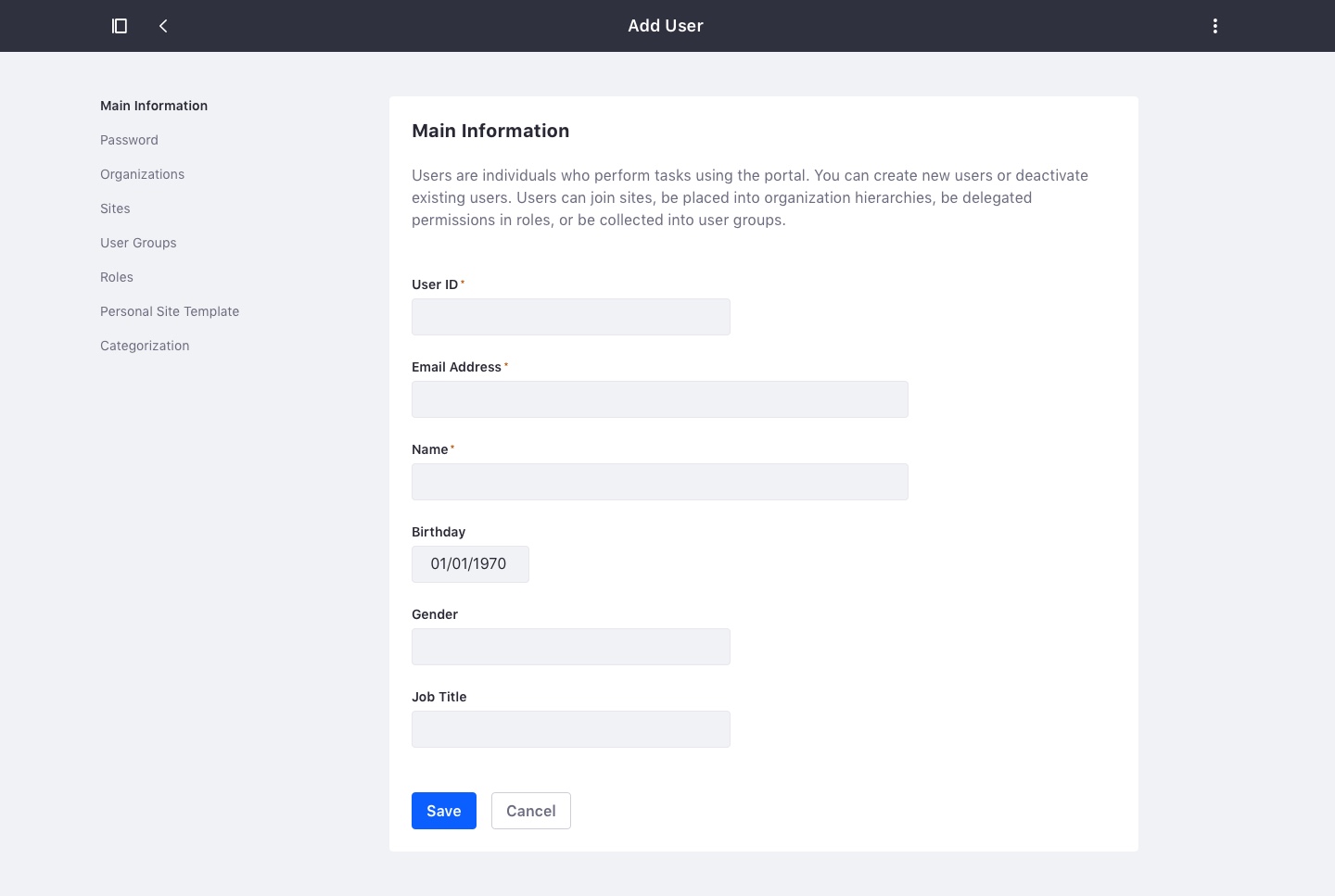Viewport: 1335px width, 896px height.
Task: Open the User Groups section
Action: tap(138, 243)
